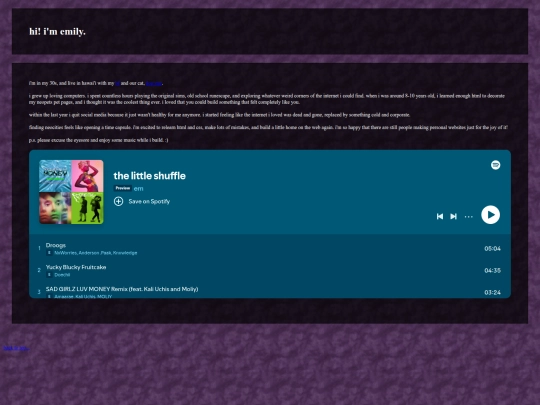Image resolution: width=540 pixels, height=405 pixels.
Task: Play the little shuffle playlist
Action: (x=490, y=215)
